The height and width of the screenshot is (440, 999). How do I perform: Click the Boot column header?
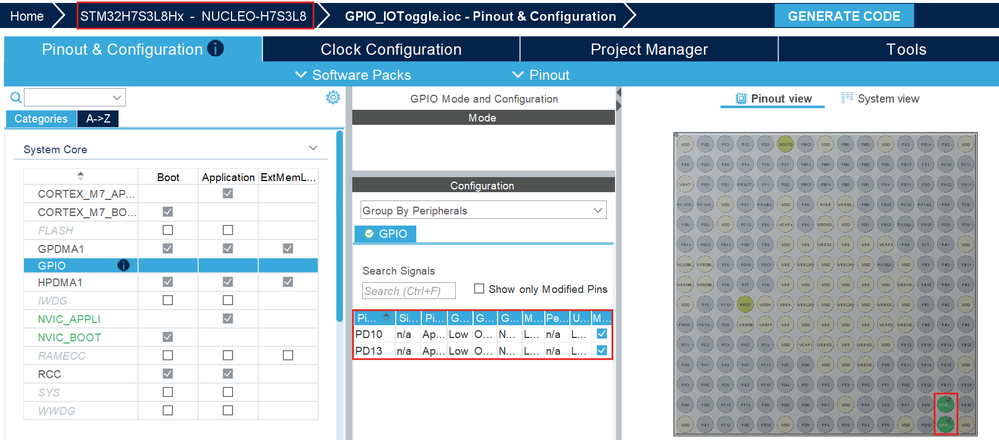point(168,178)
